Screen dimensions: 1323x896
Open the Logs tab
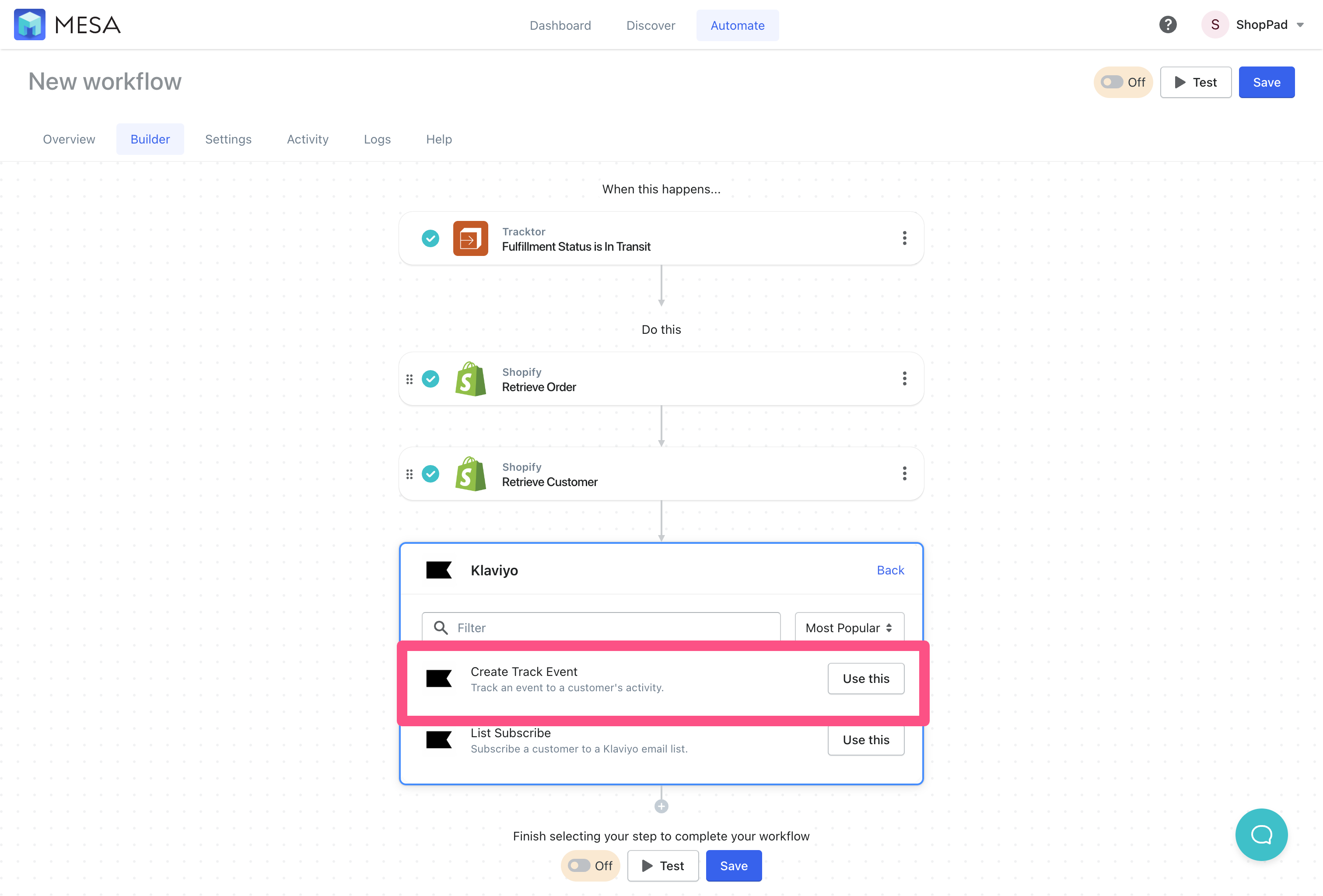coord(378,140)
